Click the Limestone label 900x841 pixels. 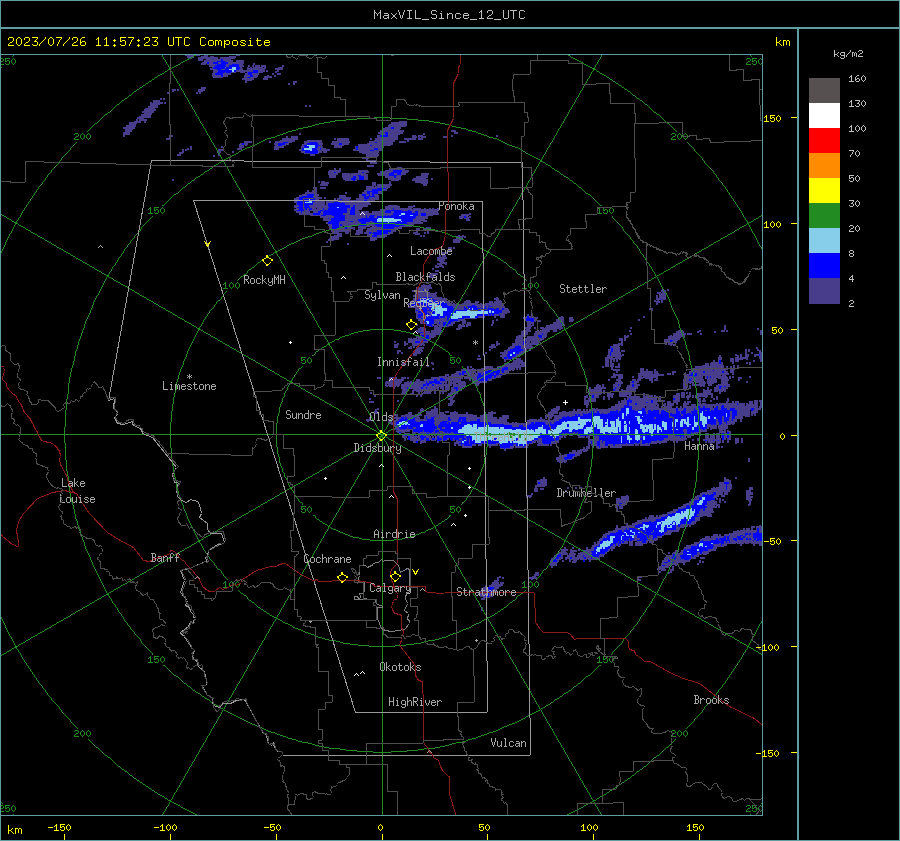coord(189,386)
